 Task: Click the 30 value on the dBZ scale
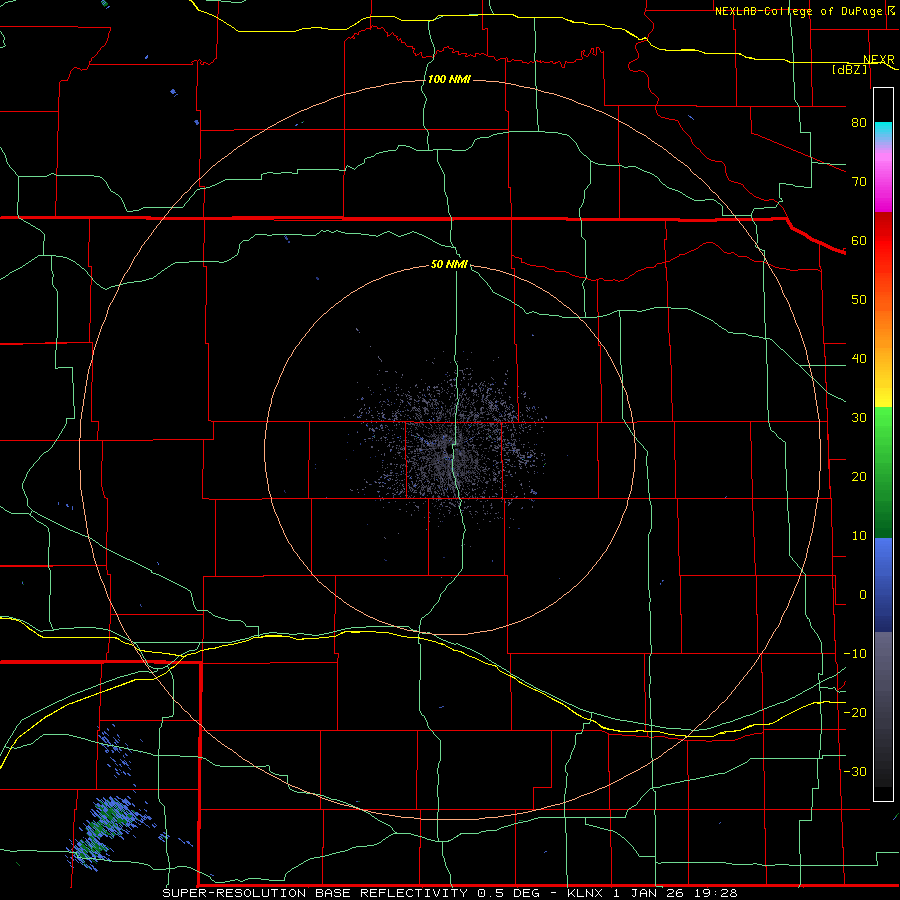pyautogui.click(x=859, y=418)
